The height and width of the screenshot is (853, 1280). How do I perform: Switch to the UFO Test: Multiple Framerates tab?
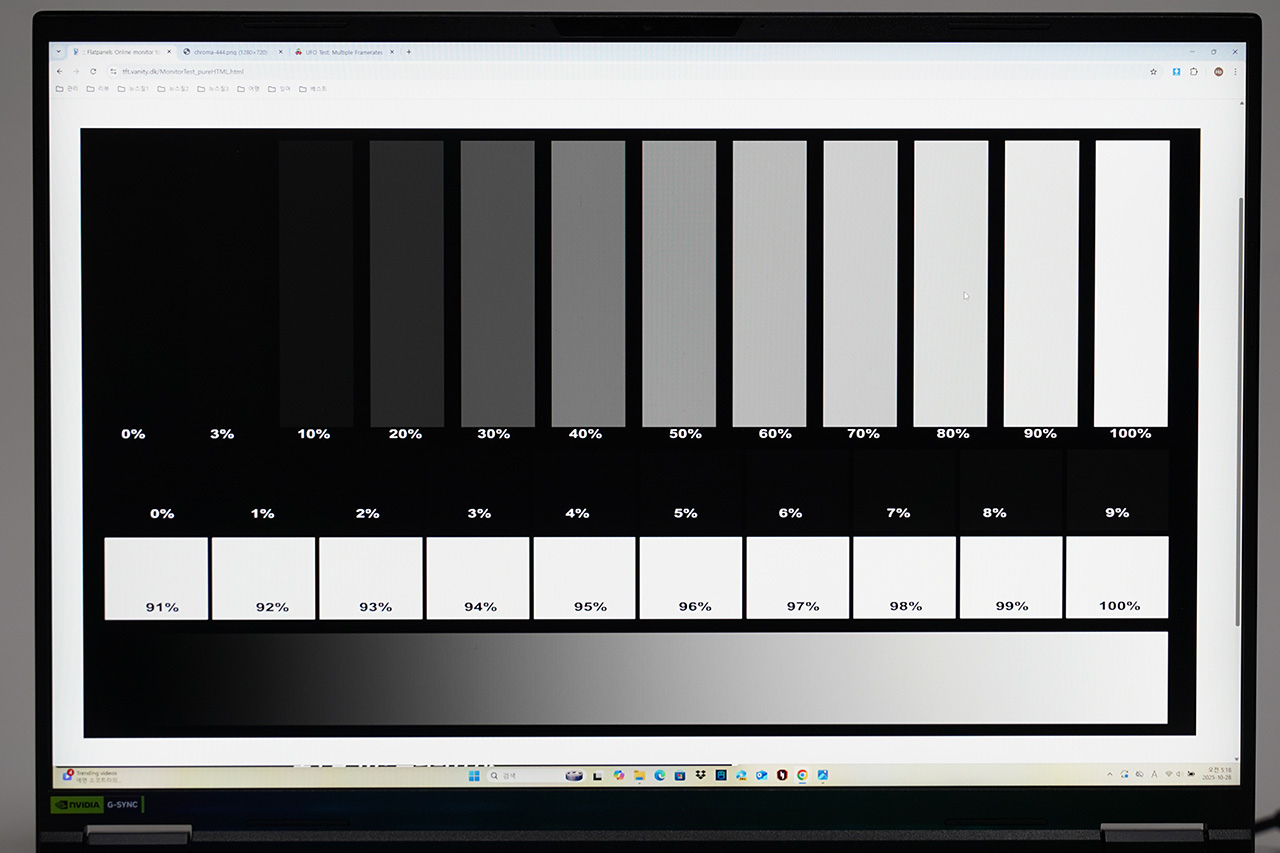[343, 52]
